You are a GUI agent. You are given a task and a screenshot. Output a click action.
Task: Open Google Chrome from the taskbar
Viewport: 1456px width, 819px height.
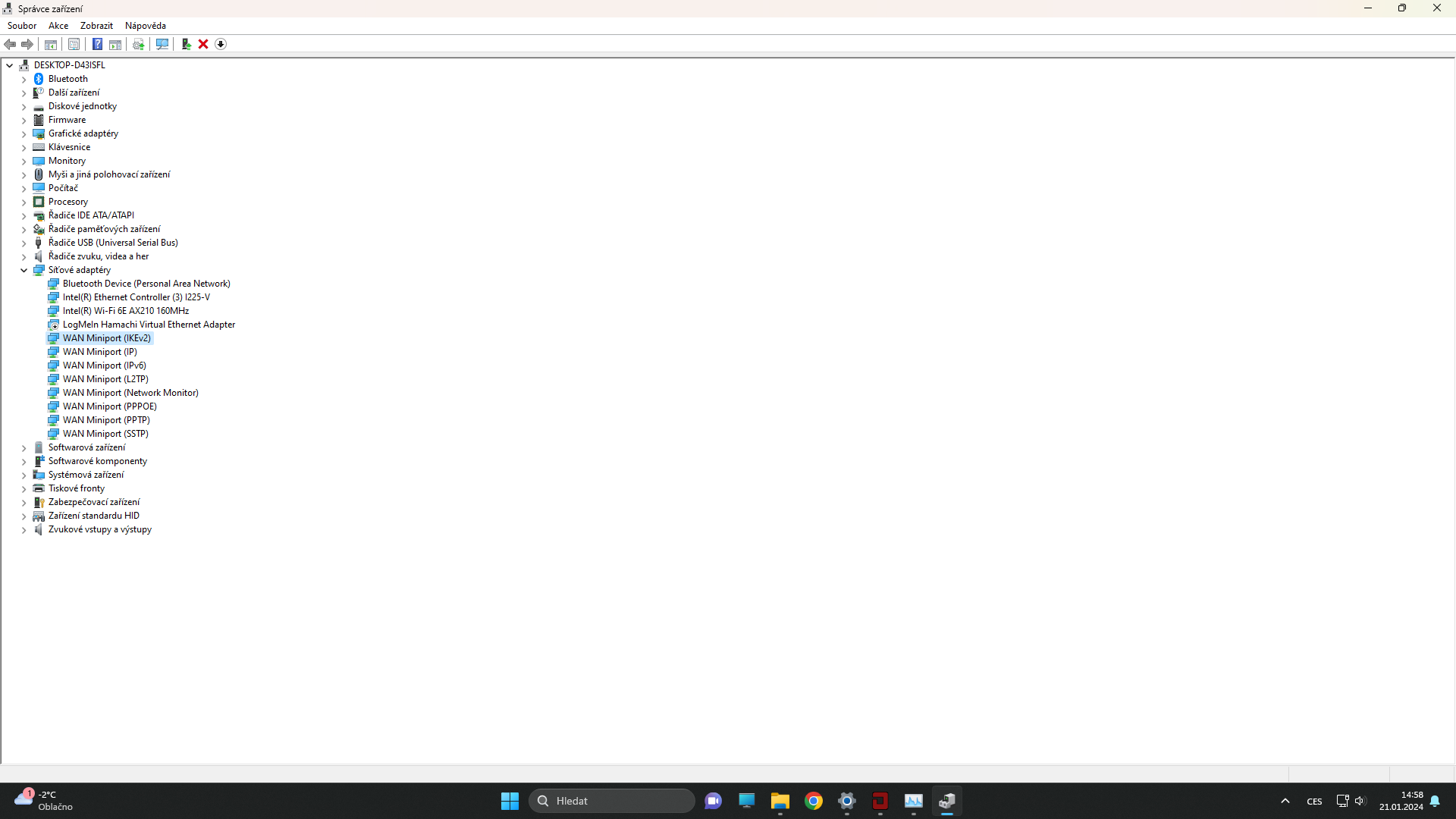click(814, 801)
